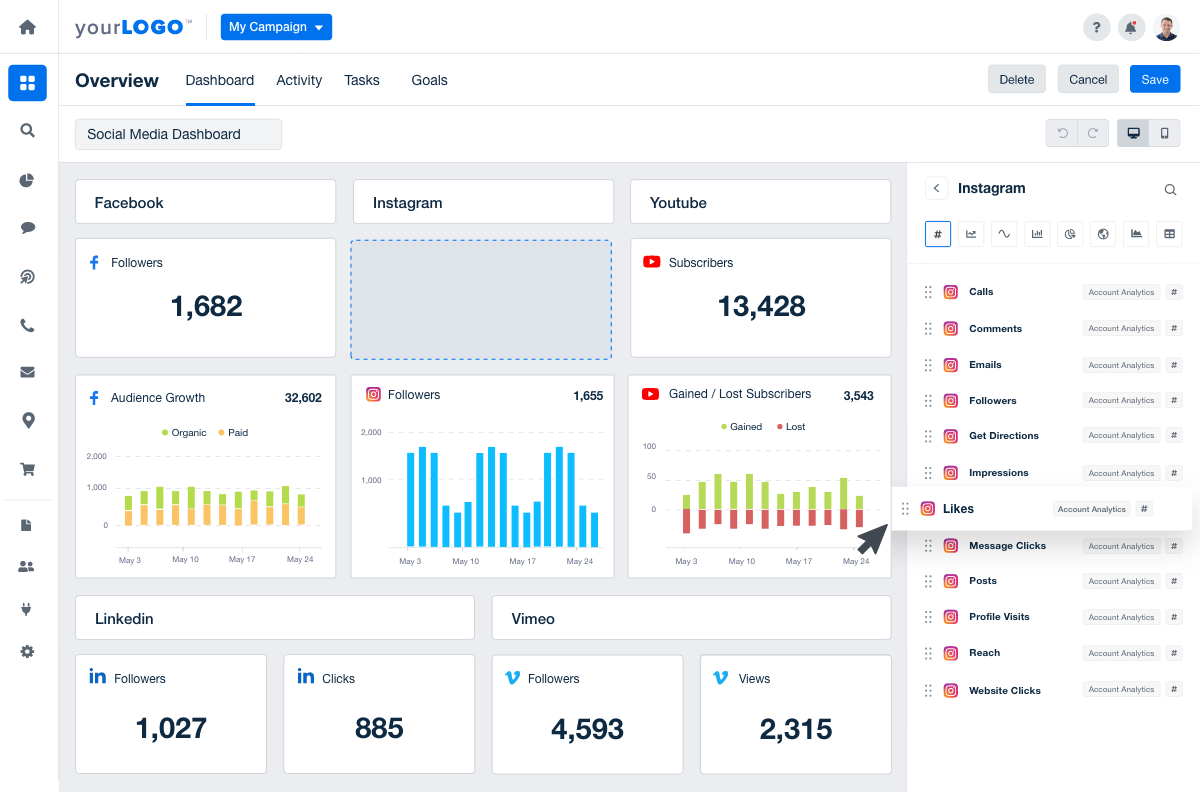Viewport: 1200px width, 792px height.
Task: Open the speech bubble icon in the sidebar
Action: pos(27,228)
